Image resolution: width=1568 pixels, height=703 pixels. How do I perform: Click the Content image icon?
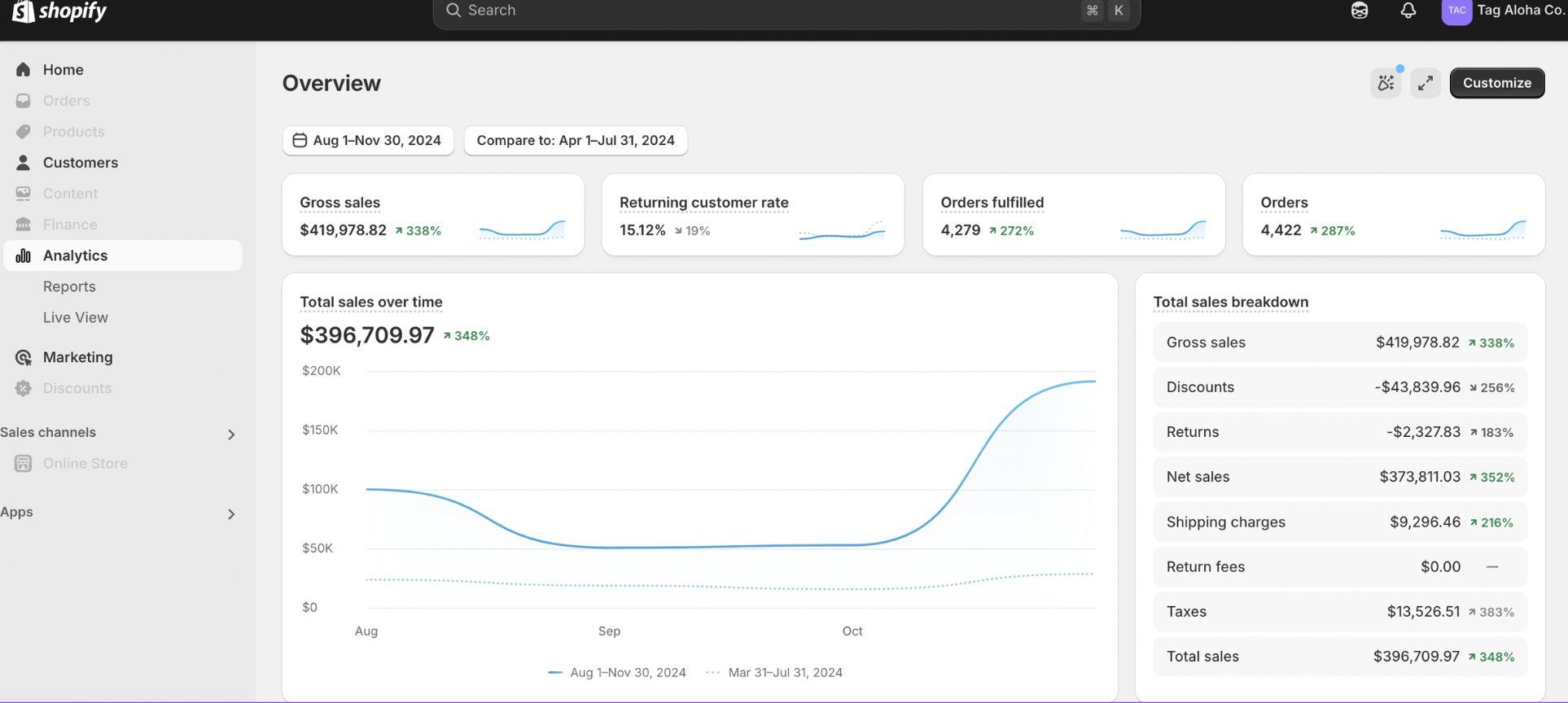tap(23, 194)
